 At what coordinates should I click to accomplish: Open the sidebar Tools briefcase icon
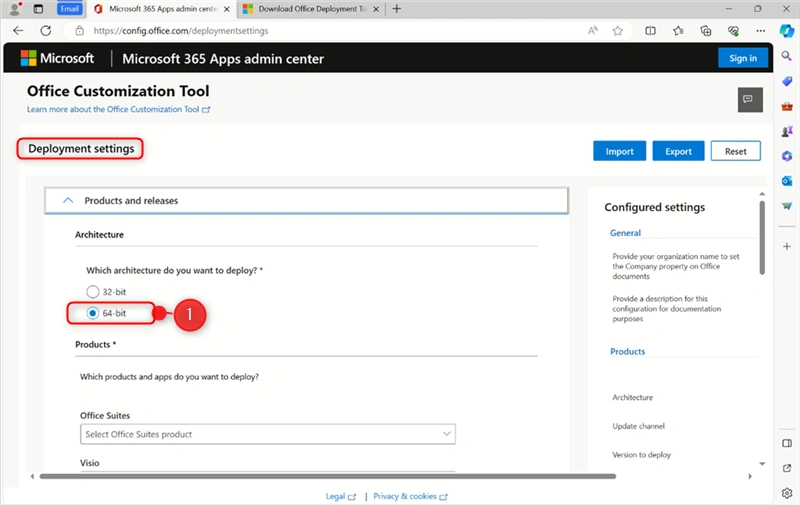tap(787, 106)
